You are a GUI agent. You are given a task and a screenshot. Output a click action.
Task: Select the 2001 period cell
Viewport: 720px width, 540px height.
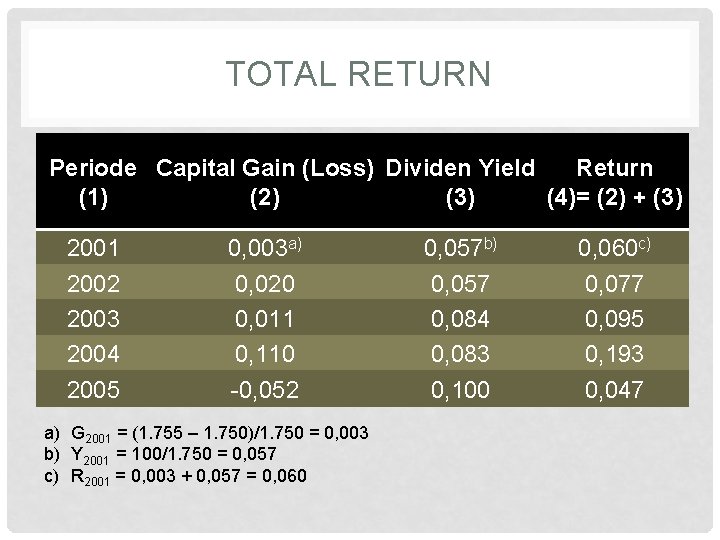click(93, 248)
